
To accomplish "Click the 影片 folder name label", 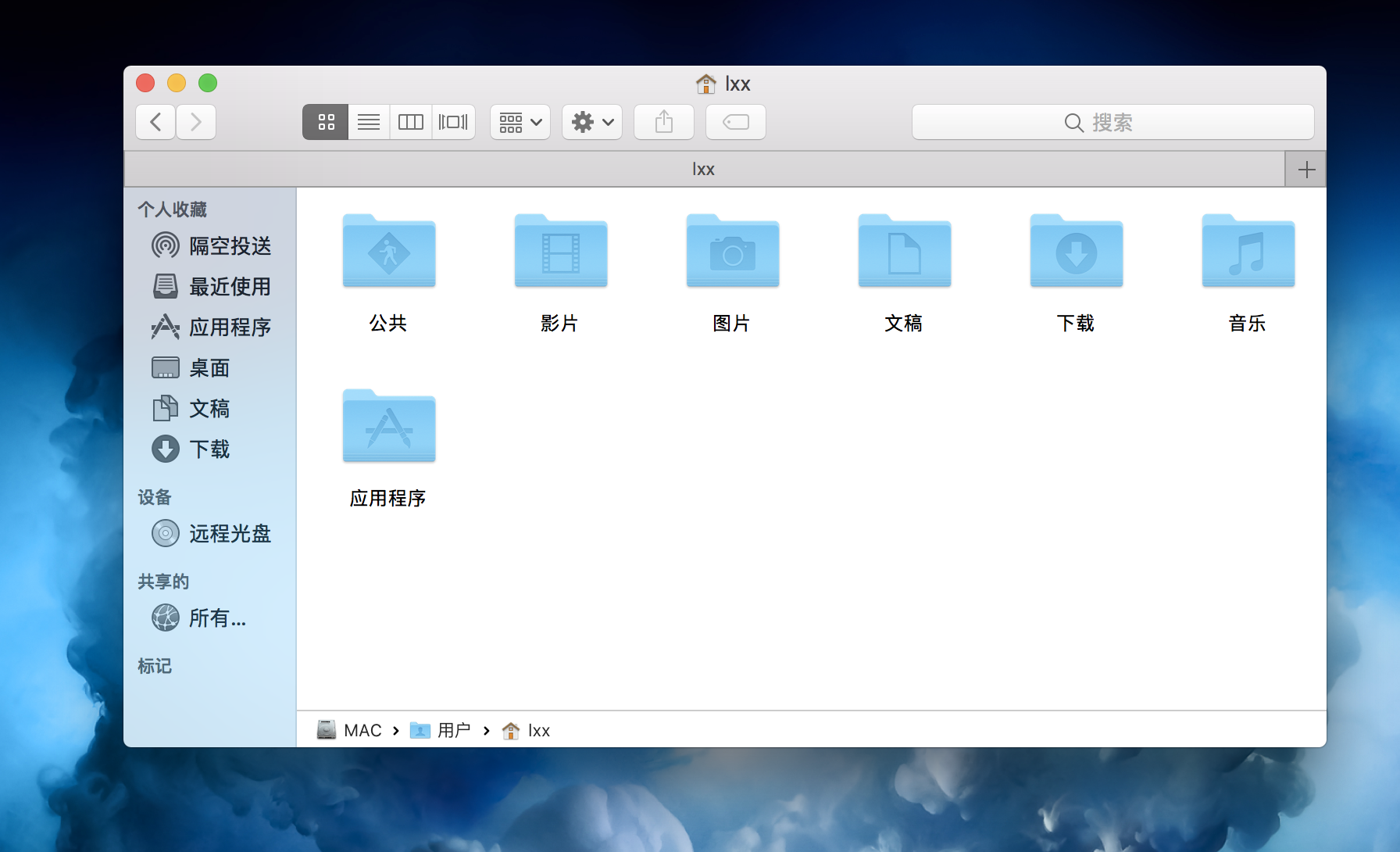I will coord(559,324).
